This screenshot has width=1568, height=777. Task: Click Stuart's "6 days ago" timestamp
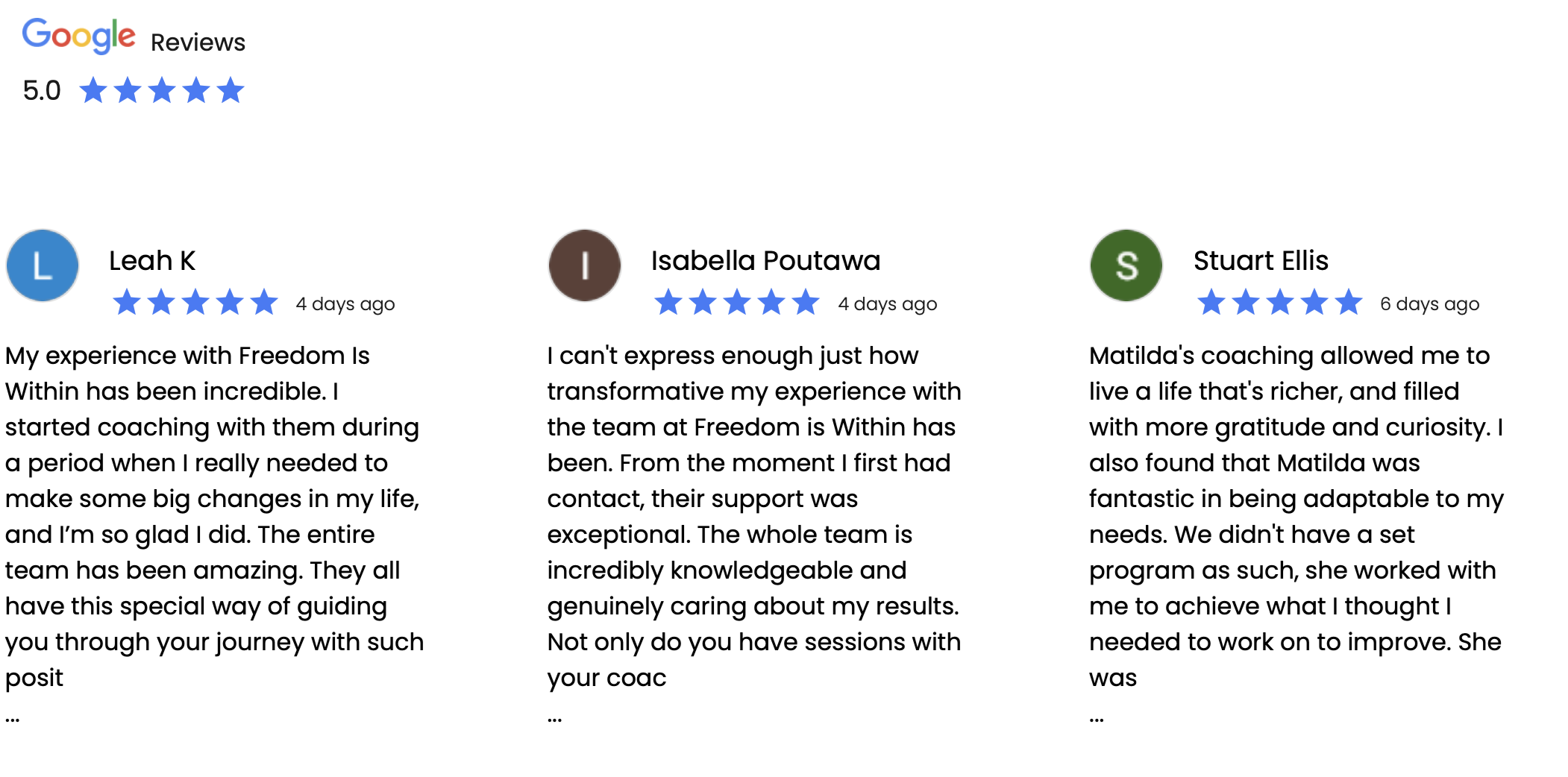click(1429, 304)
